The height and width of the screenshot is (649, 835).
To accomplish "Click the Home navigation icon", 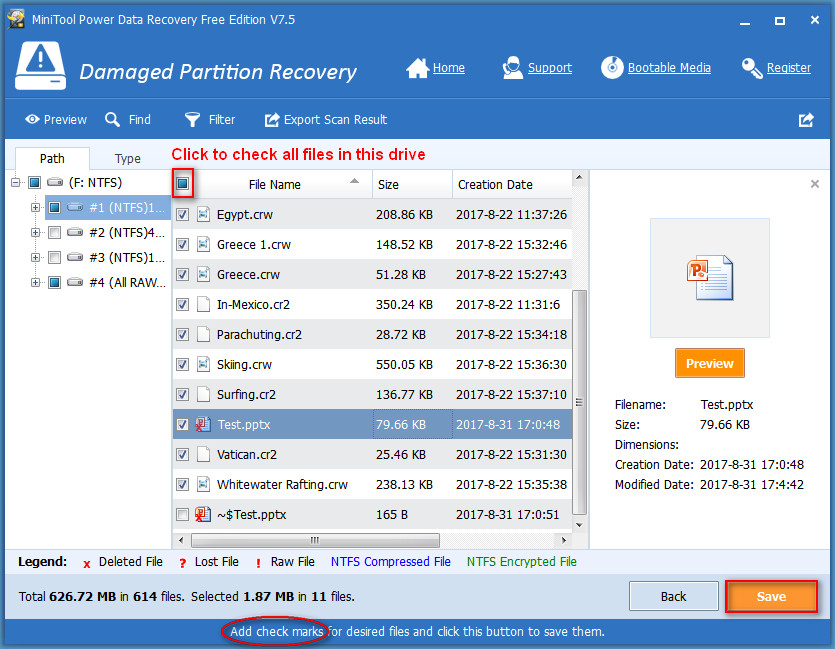I will click(417, 67).
